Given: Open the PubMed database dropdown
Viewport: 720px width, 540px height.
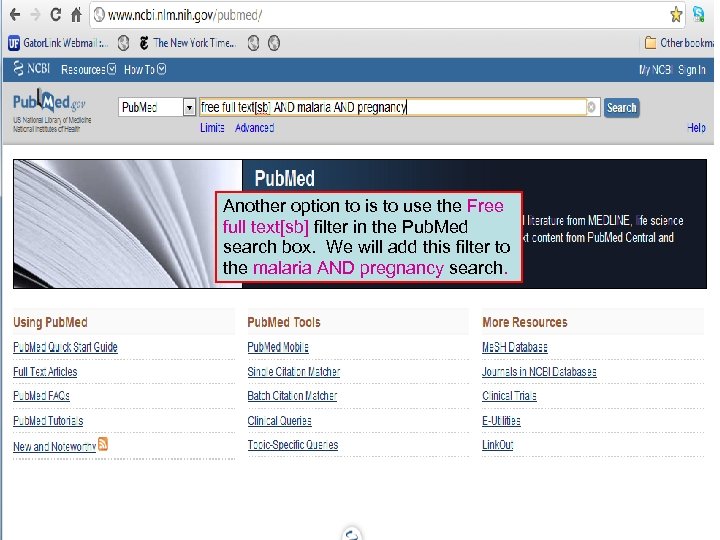Looking at the screenshot, I should click(x=157, y=107).
